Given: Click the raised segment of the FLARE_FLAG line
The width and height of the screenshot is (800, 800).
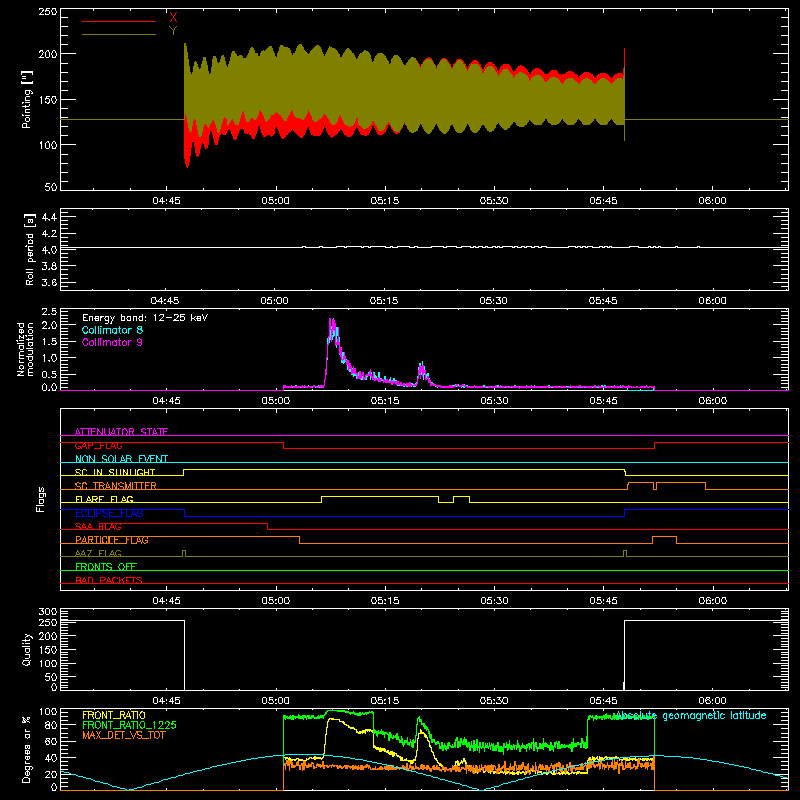Looking at the screenshot, I should pyautogui.click(x=380, y=496).
